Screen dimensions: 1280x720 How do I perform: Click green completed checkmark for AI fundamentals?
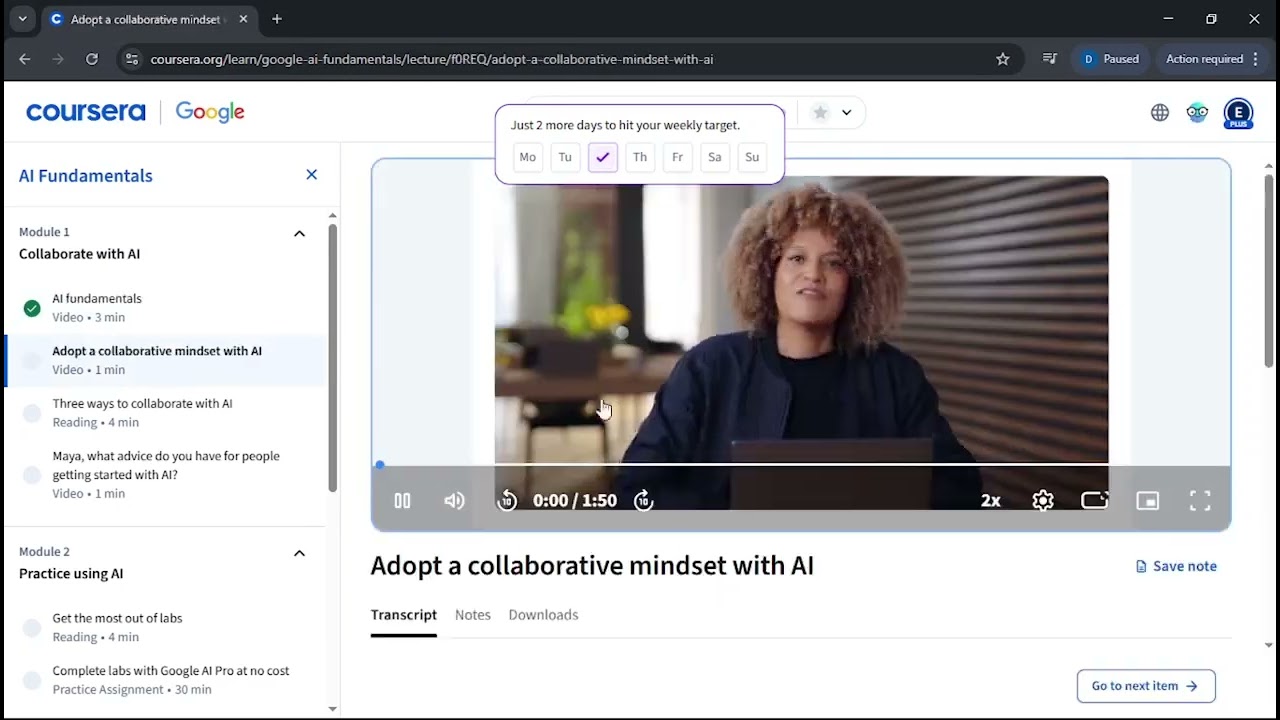pos(32,308)
